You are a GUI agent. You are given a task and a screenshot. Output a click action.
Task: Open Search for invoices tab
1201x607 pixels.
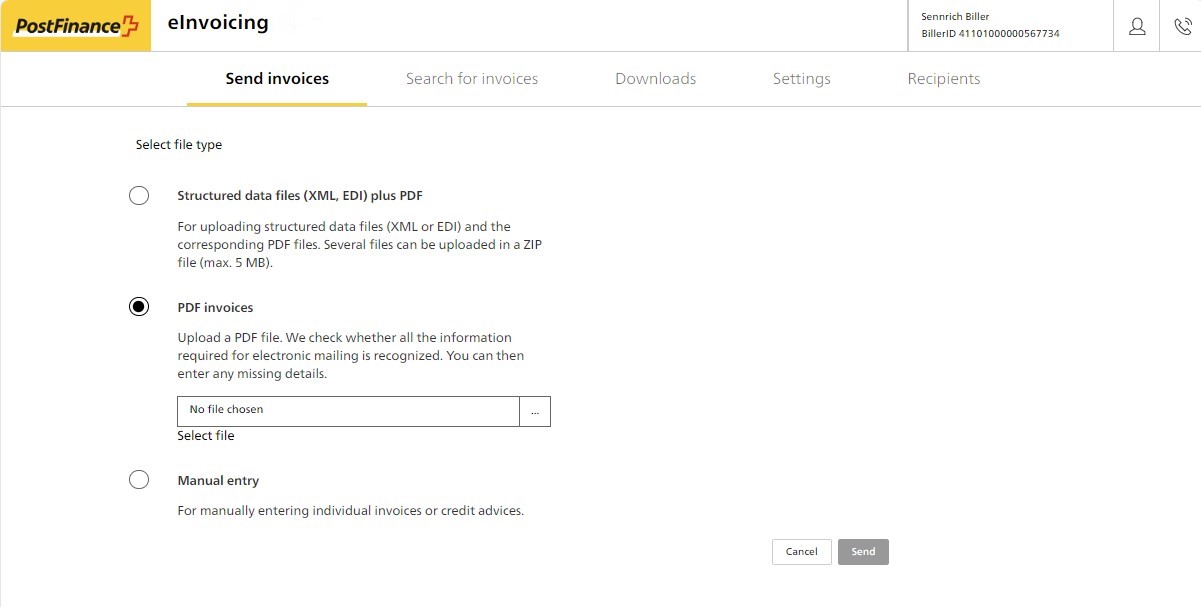pyautogui.click(x=472, y=79)
